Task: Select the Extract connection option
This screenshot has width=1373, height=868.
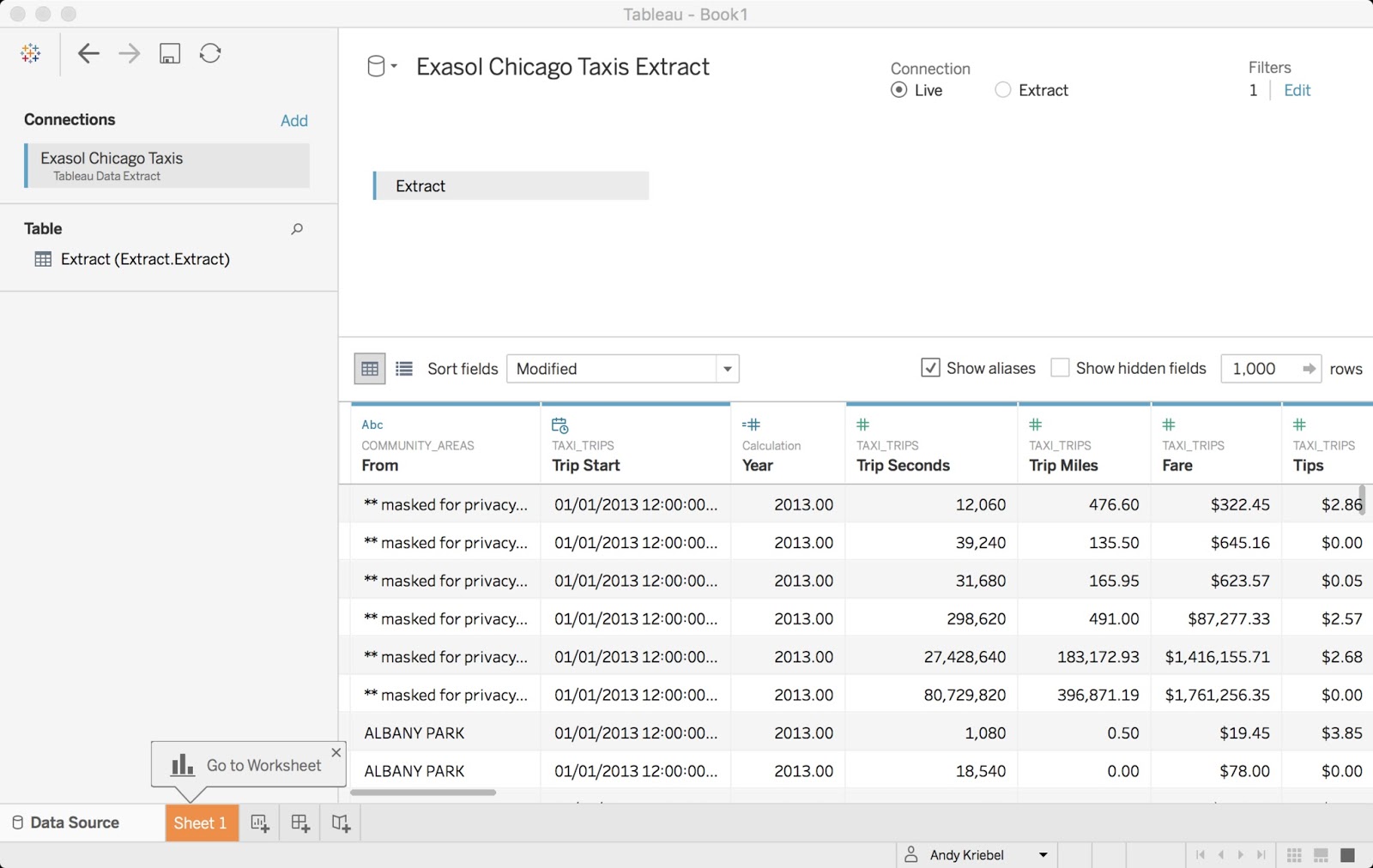Action: (1002, 90)
